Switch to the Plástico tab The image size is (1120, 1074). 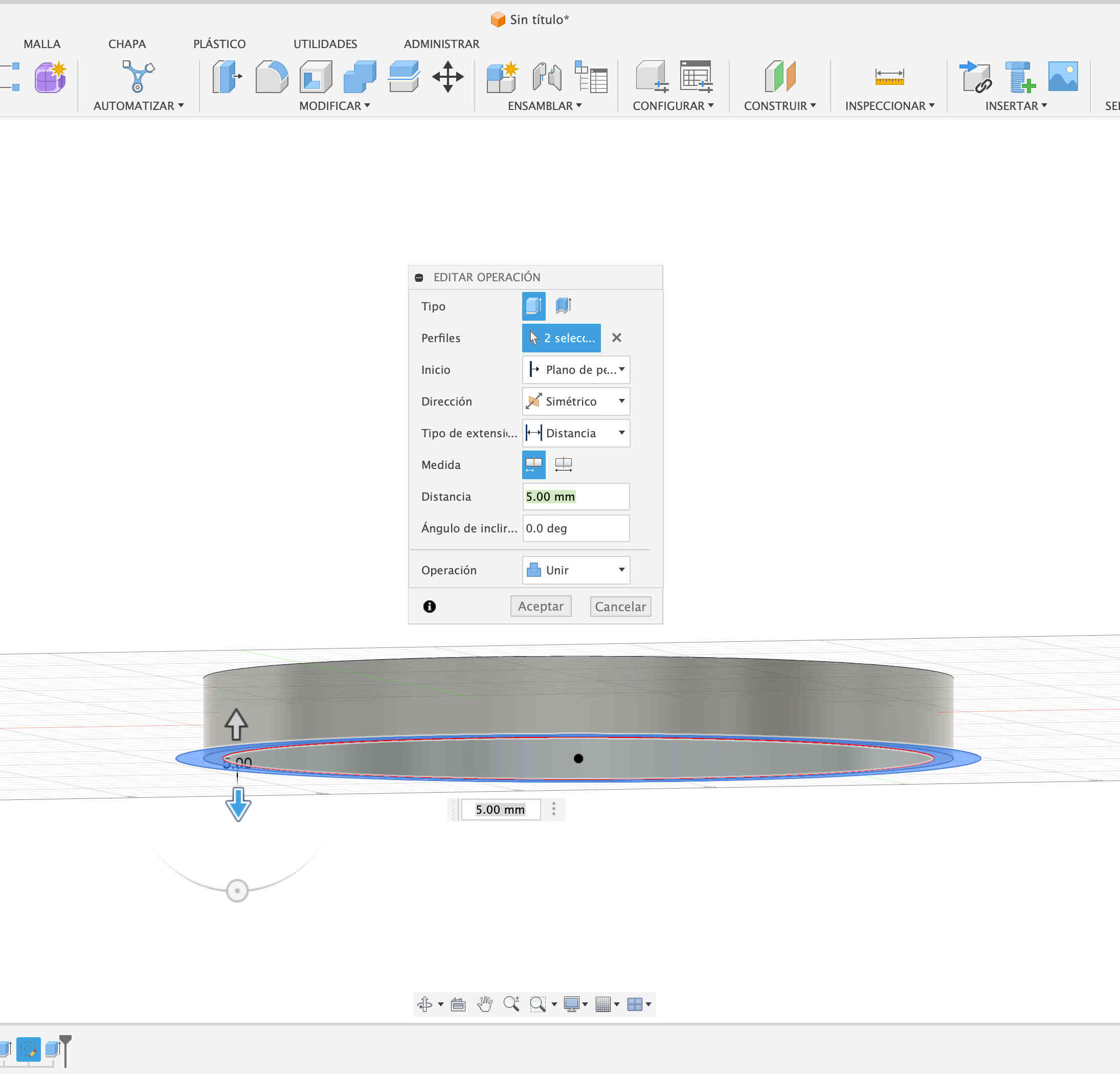click(x=219, y=44)
